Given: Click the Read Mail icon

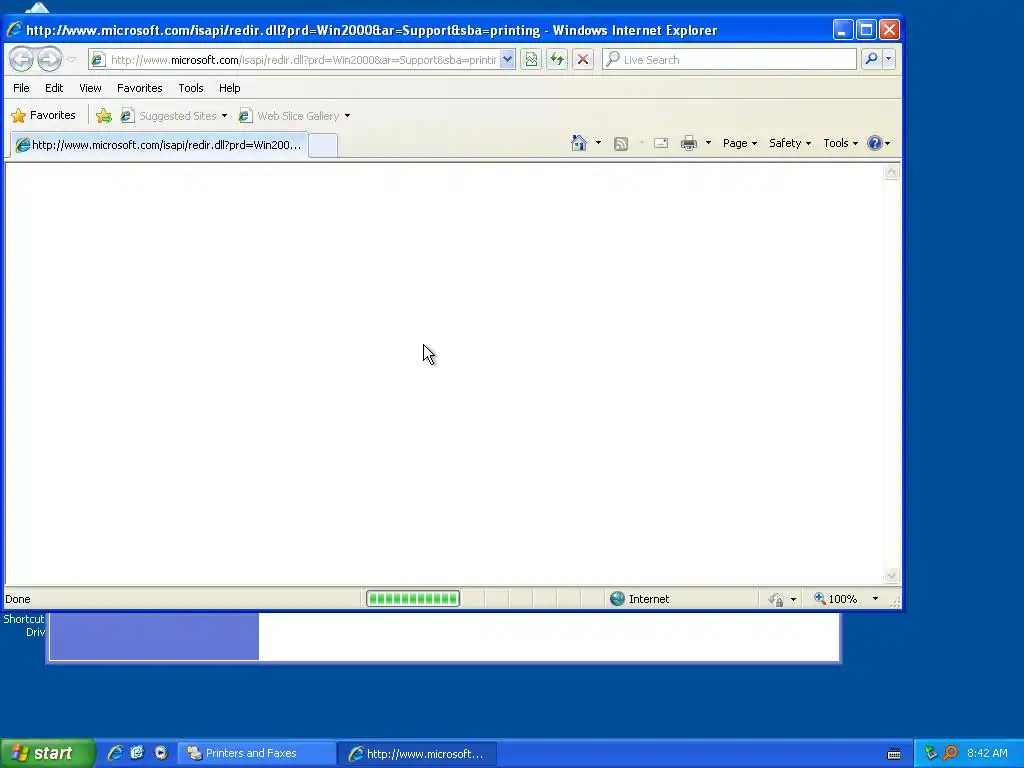Looking at the screenshot, I should click(661, 143).
